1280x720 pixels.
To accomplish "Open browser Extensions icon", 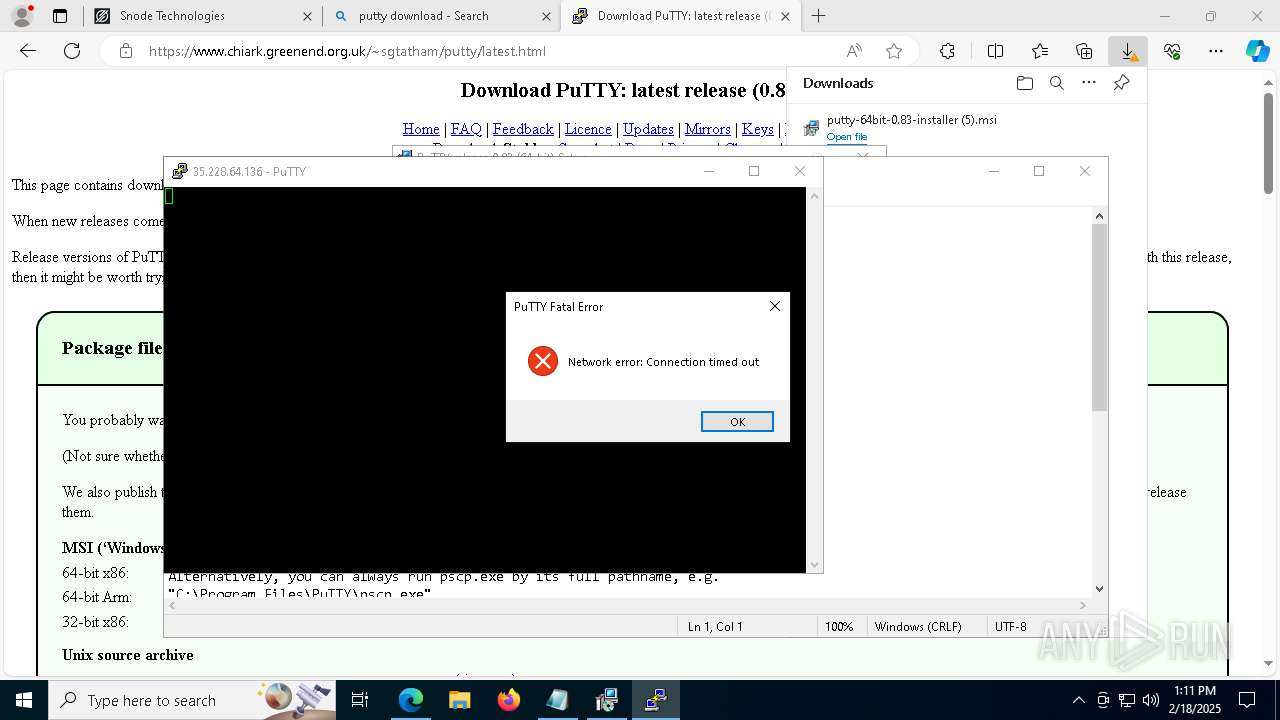I will 947,51.
